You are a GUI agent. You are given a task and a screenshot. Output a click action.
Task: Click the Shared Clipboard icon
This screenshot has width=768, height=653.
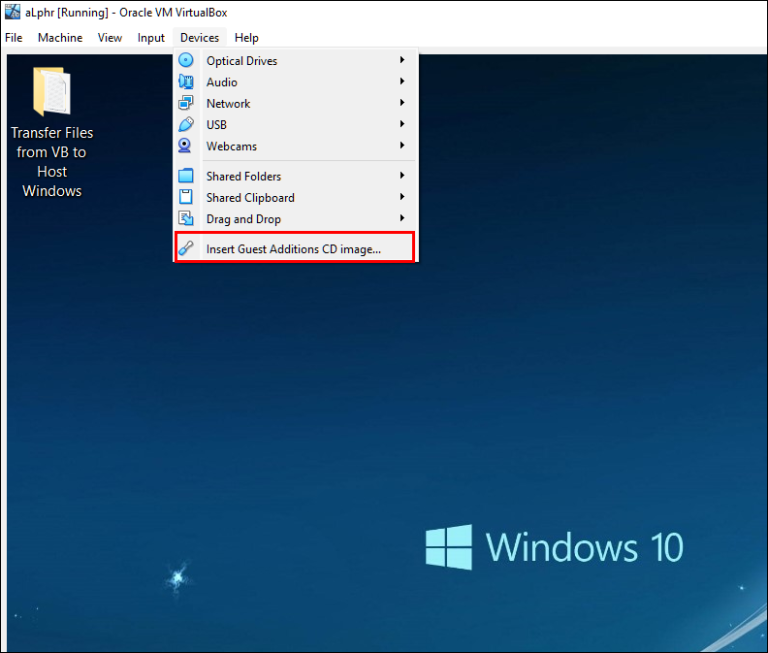186,197
